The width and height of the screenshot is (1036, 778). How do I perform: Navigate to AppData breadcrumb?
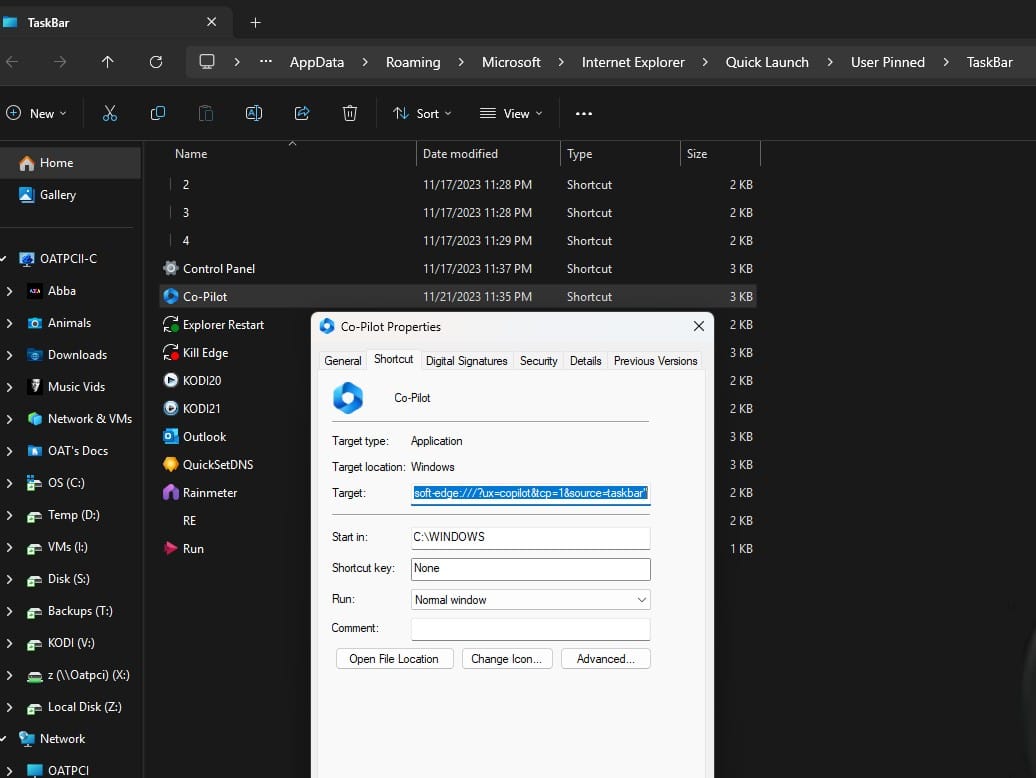[x=316, y=62]
